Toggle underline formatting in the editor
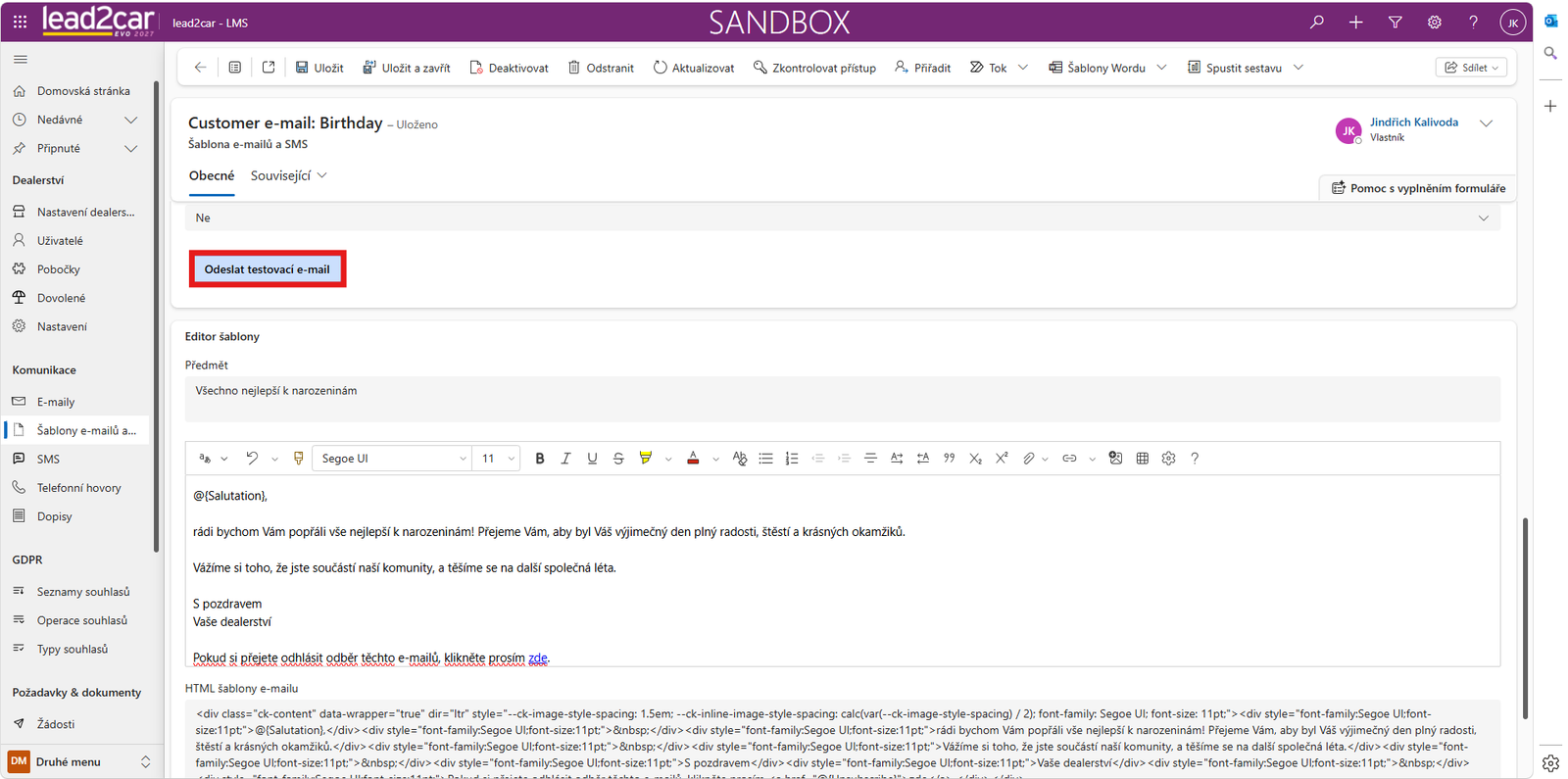The height and width of the screenshot is (779, 1568). pyautogui.click(x=592, y=459)
